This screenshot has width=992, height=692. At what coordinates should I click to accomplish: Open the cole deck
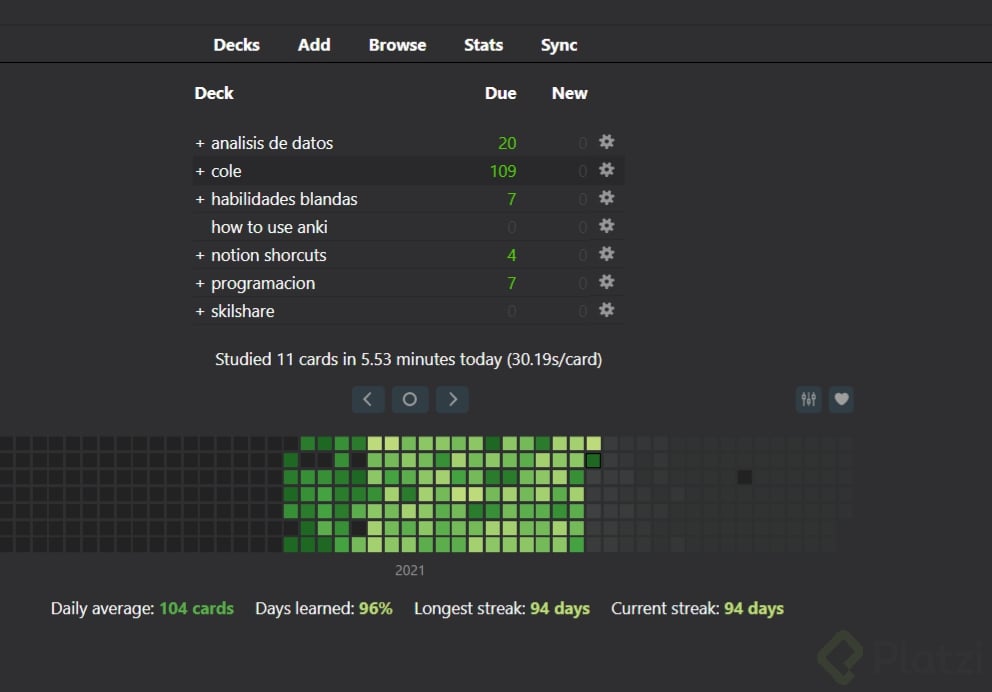click(226, 171)
